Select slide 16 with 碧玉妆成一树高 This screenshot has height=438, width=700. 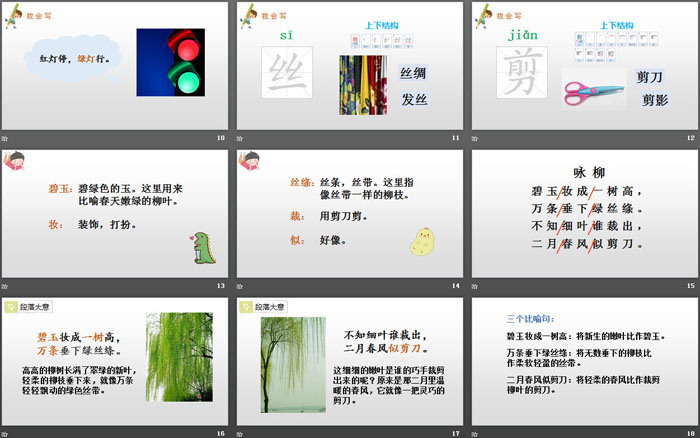click(x=115, y=362)
